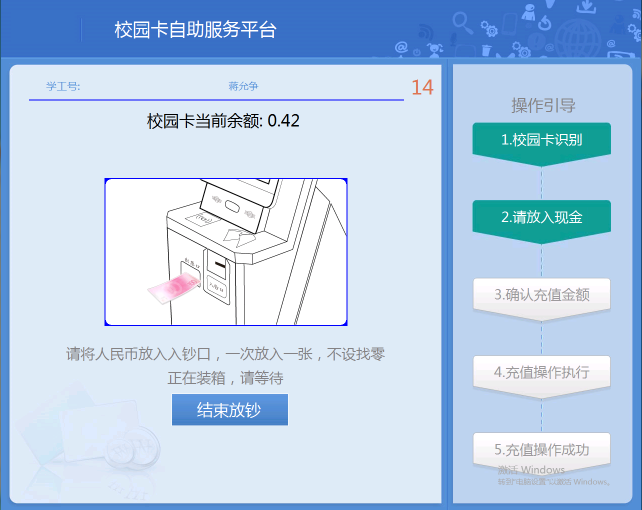The image size is (642, 510).
Task: Select step 1.校园卡识别 in guide
Action: coord(542,140)
